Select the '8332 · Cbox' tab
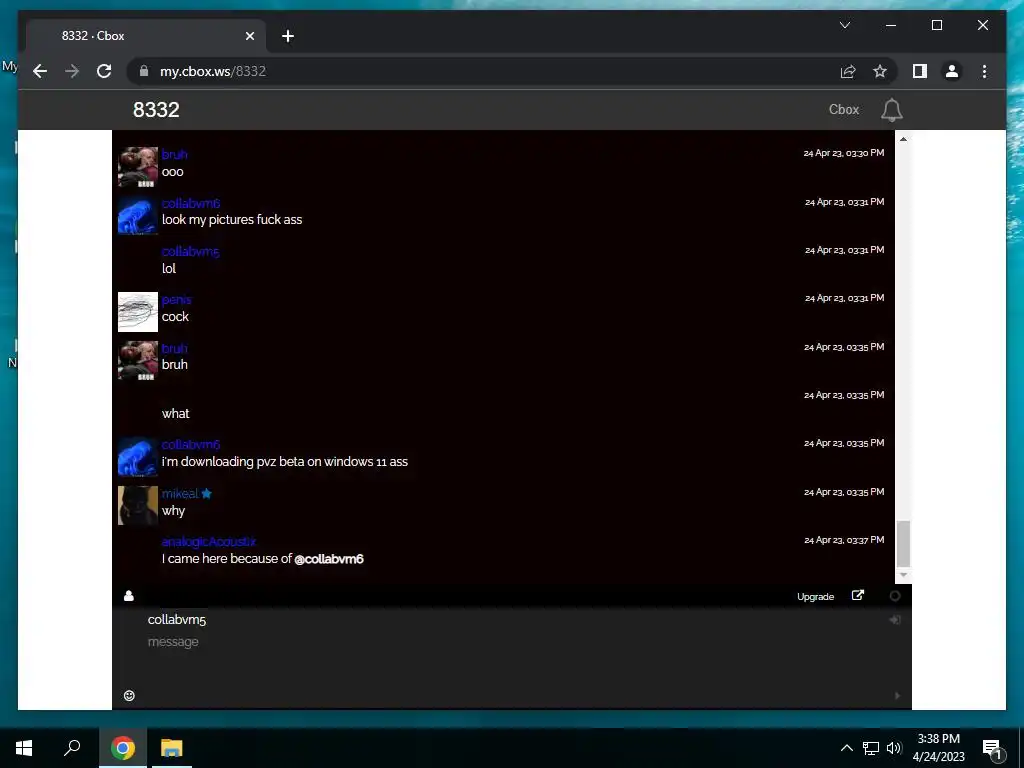This screenshot has height=768, width=1024. coord(146,36)
